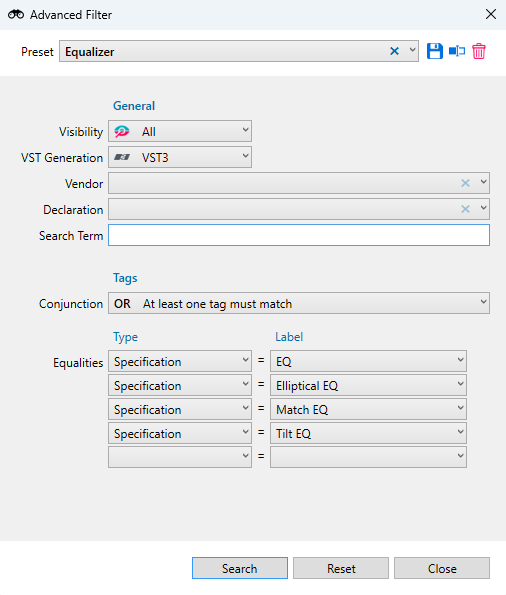Expand the Declaration dropdown list
Viewport: 506px width, 595px height.
pos(483,208)
